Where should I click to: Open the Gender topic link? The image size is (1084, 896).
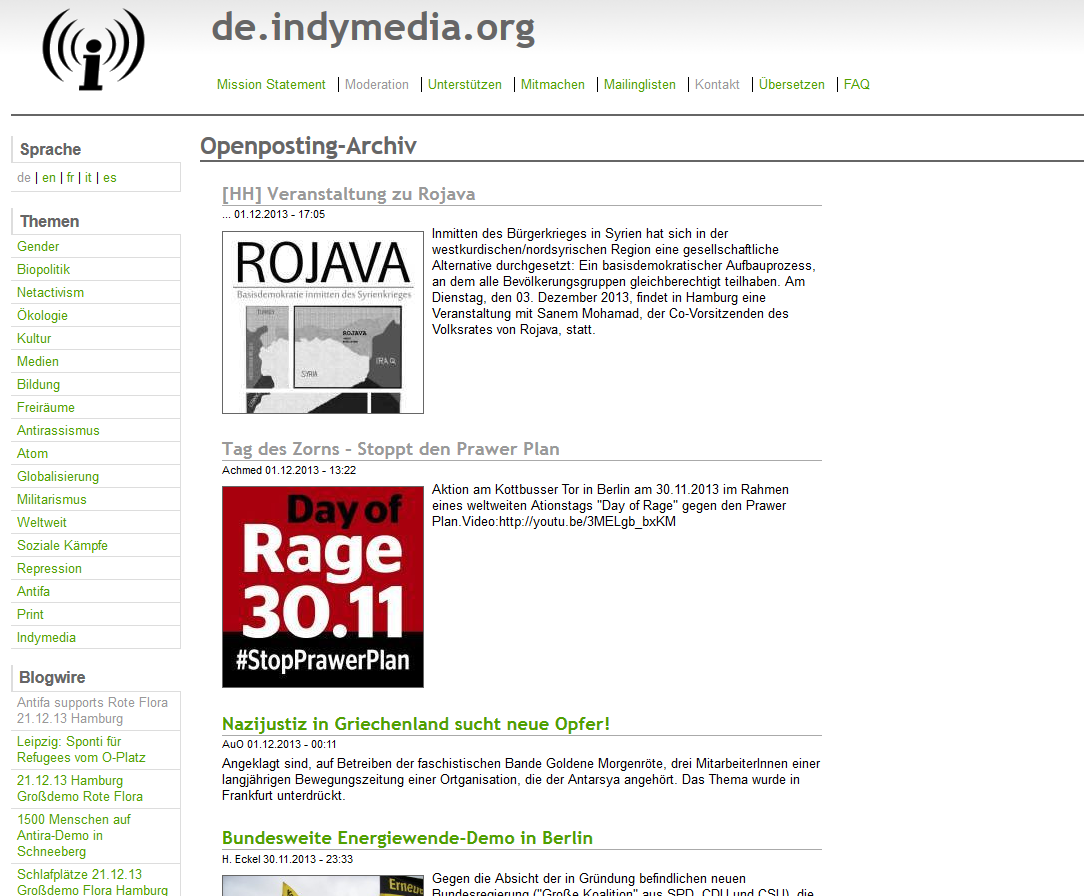(x=38, y=247)
